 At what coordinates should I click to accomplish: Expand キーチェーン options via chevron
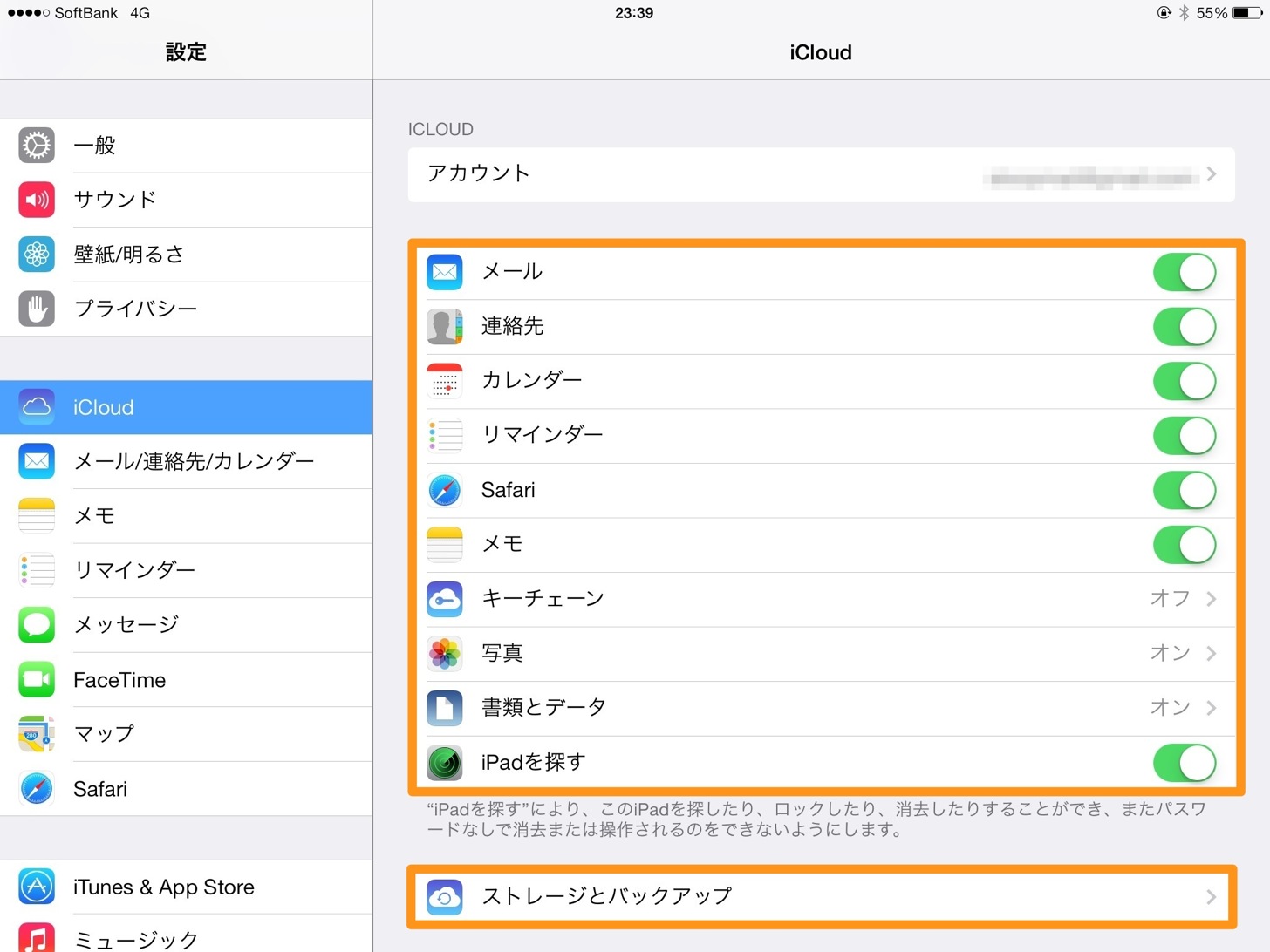1212,599
